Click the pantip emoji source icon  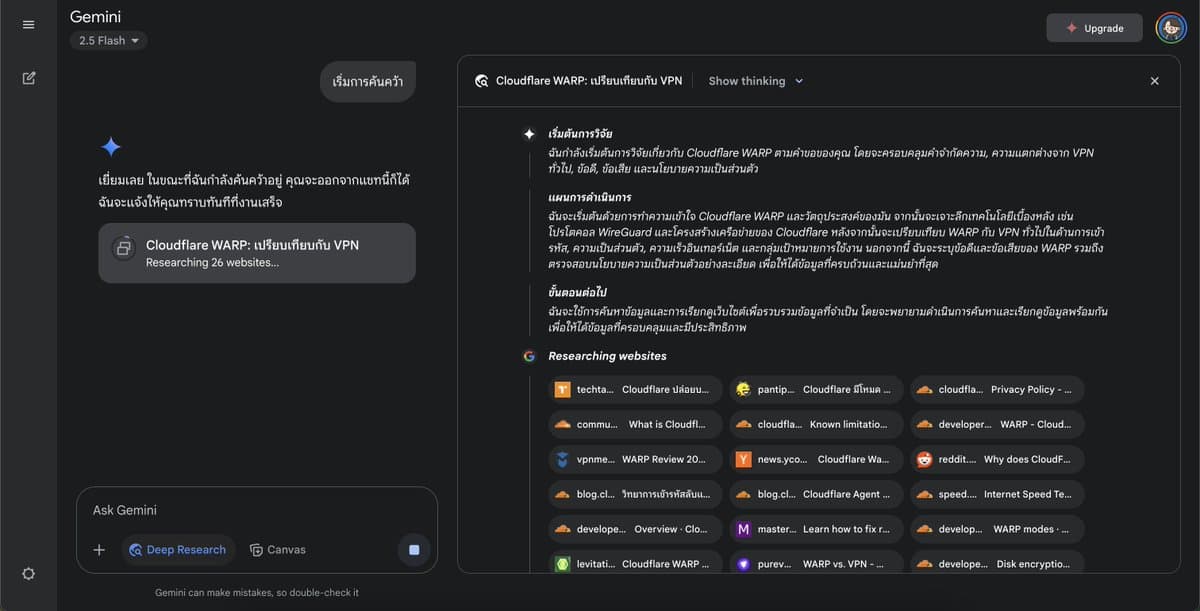(x=743, y=389)
